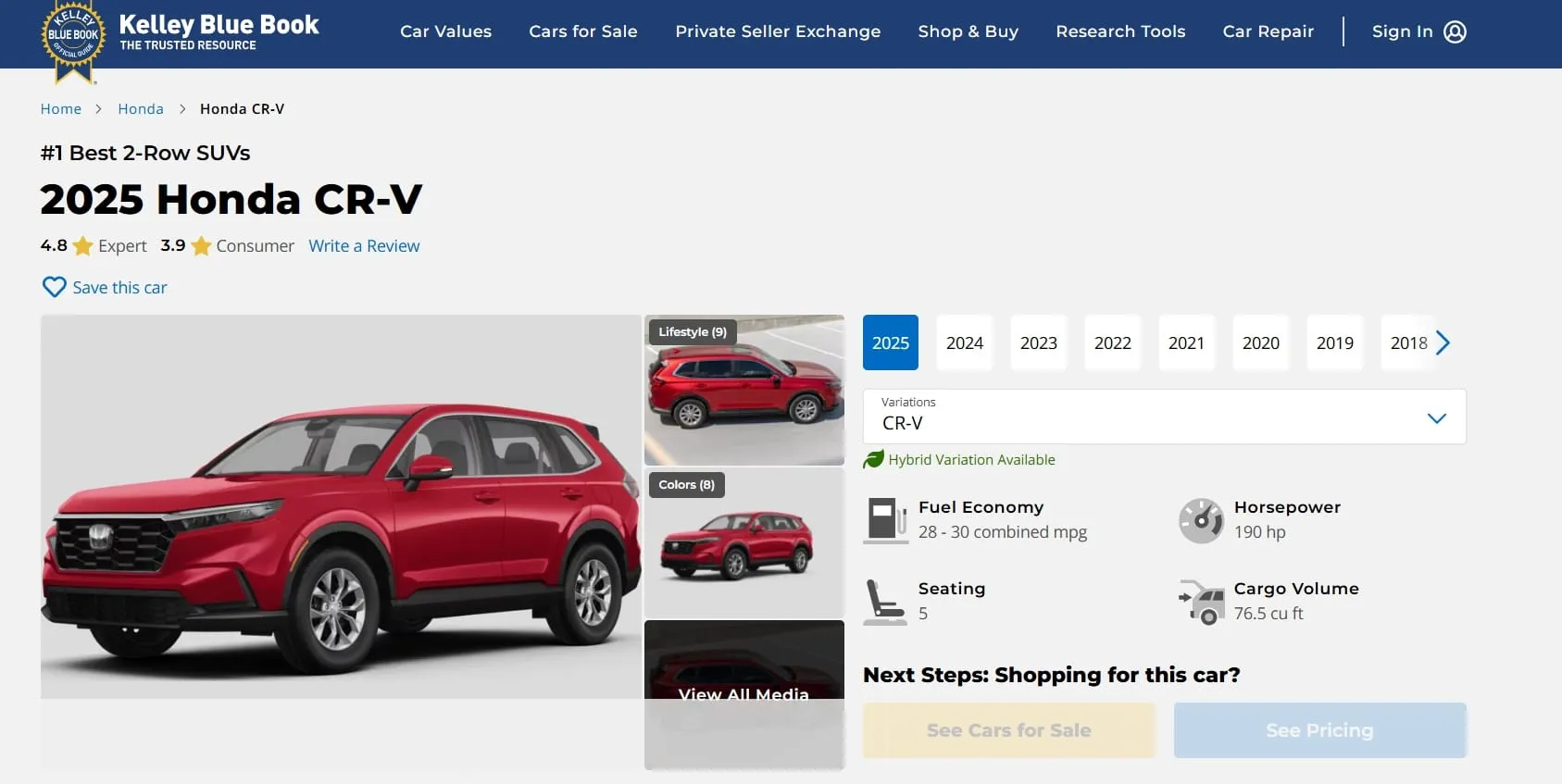Click the Cargo Volume vehicle icon
Screen dimensions: 1562x784
coord(1201,602)
